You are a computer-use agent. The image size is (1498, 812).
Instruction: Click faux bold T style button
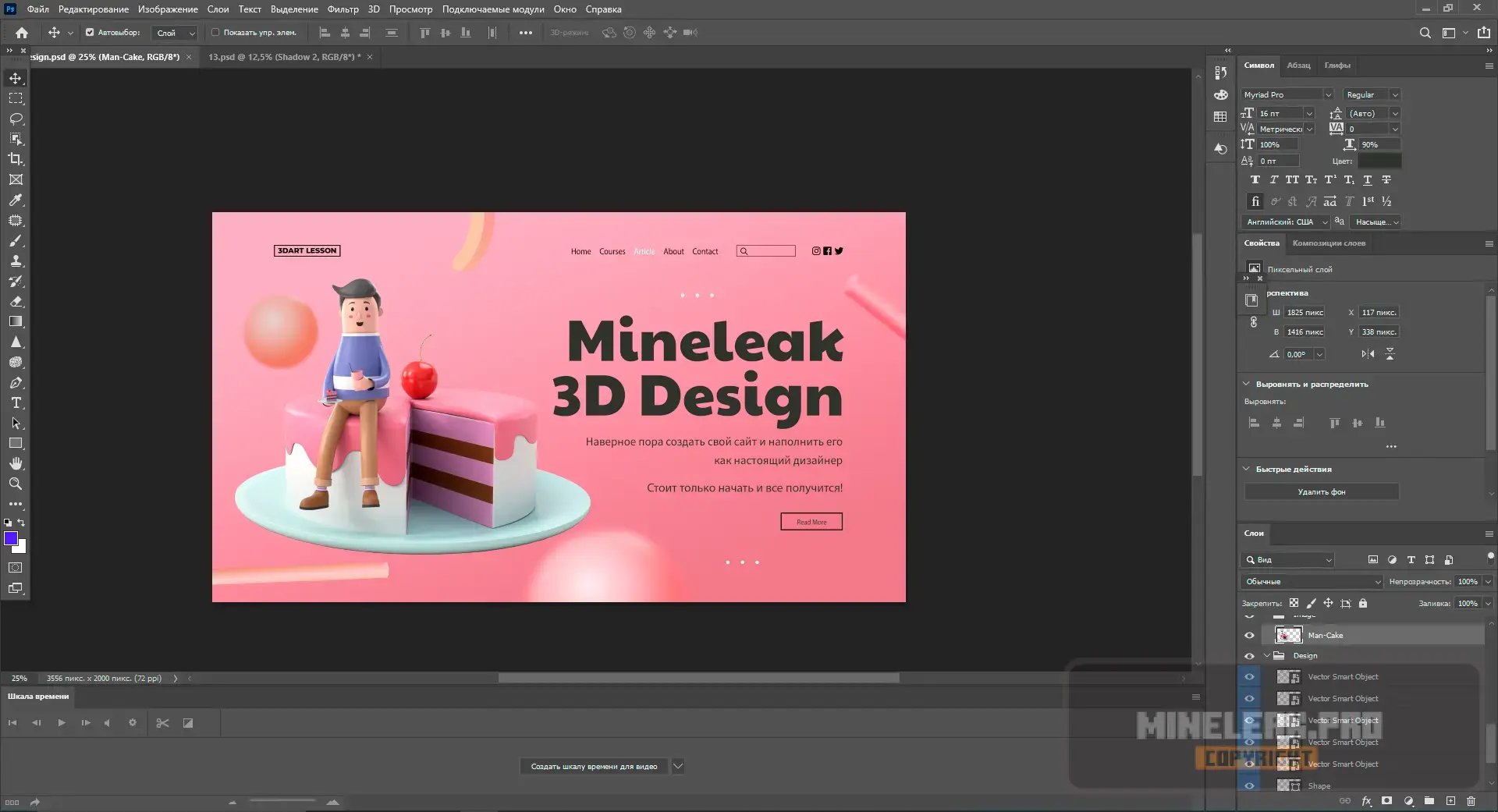(x=1255, y=180)
